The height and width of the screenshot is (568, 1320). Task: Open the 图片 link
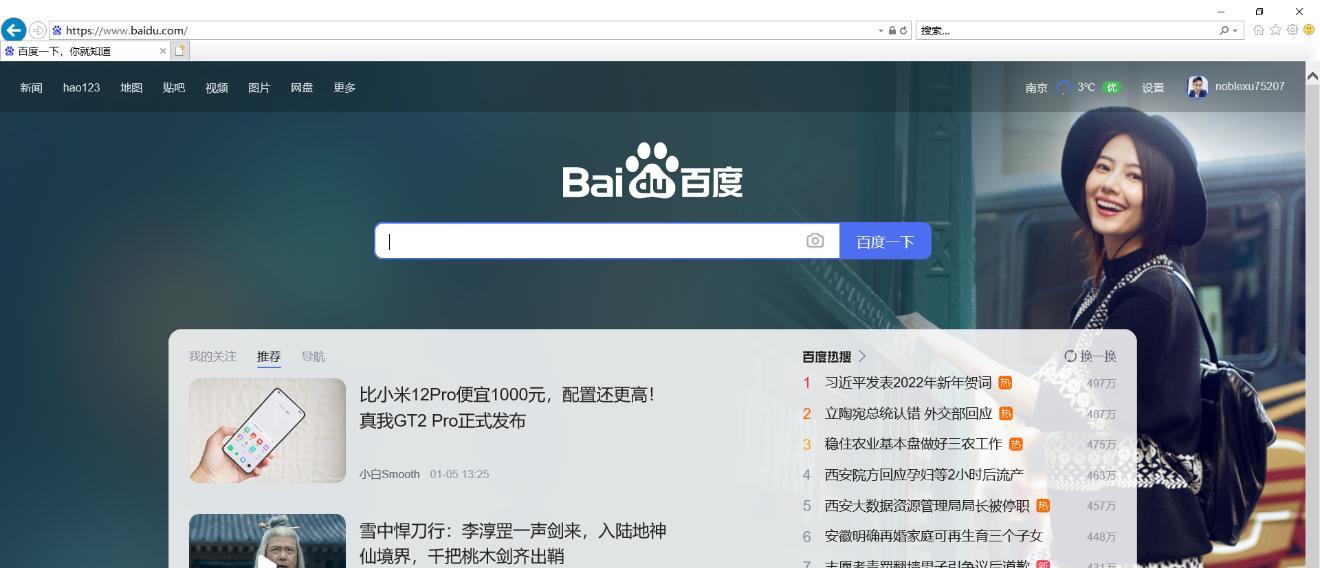(x=259, y=88)
